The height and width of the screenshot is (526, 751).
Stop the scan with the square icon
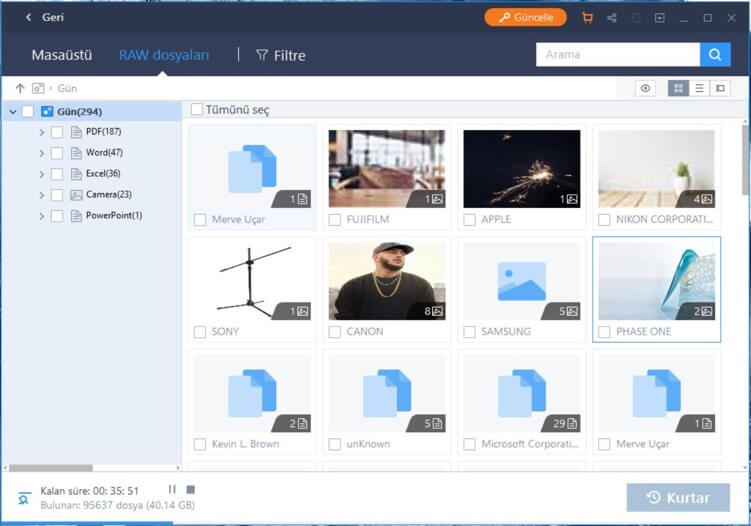click(x=191, y=489)
